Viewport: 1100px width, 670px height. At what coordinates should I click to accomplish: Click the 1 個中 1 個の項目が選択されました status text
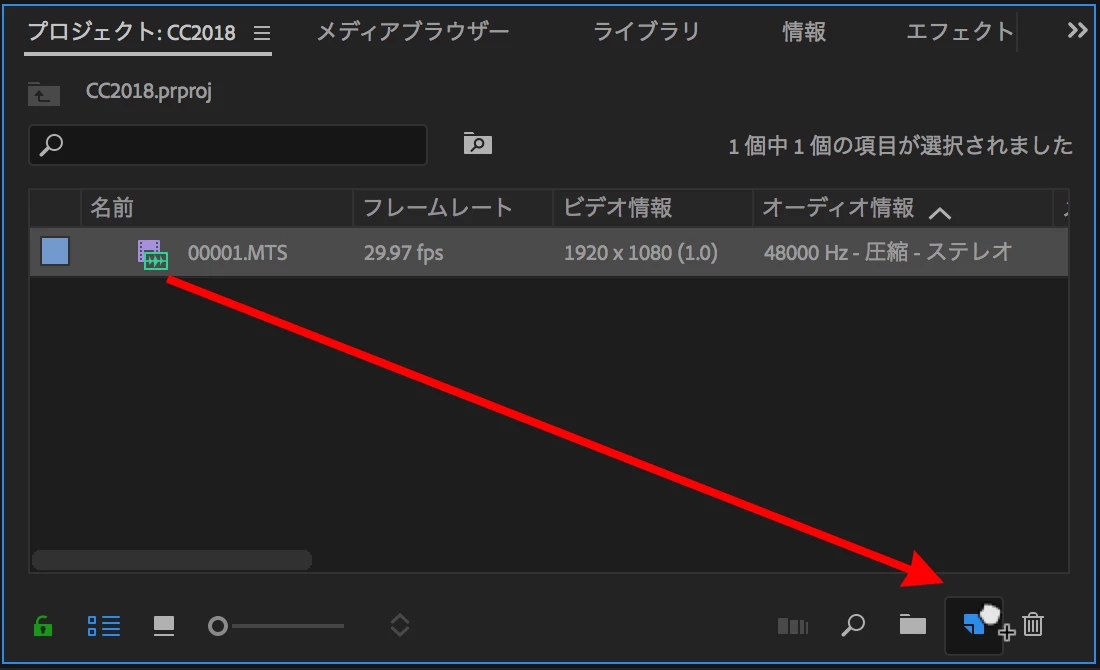point(901,145)
